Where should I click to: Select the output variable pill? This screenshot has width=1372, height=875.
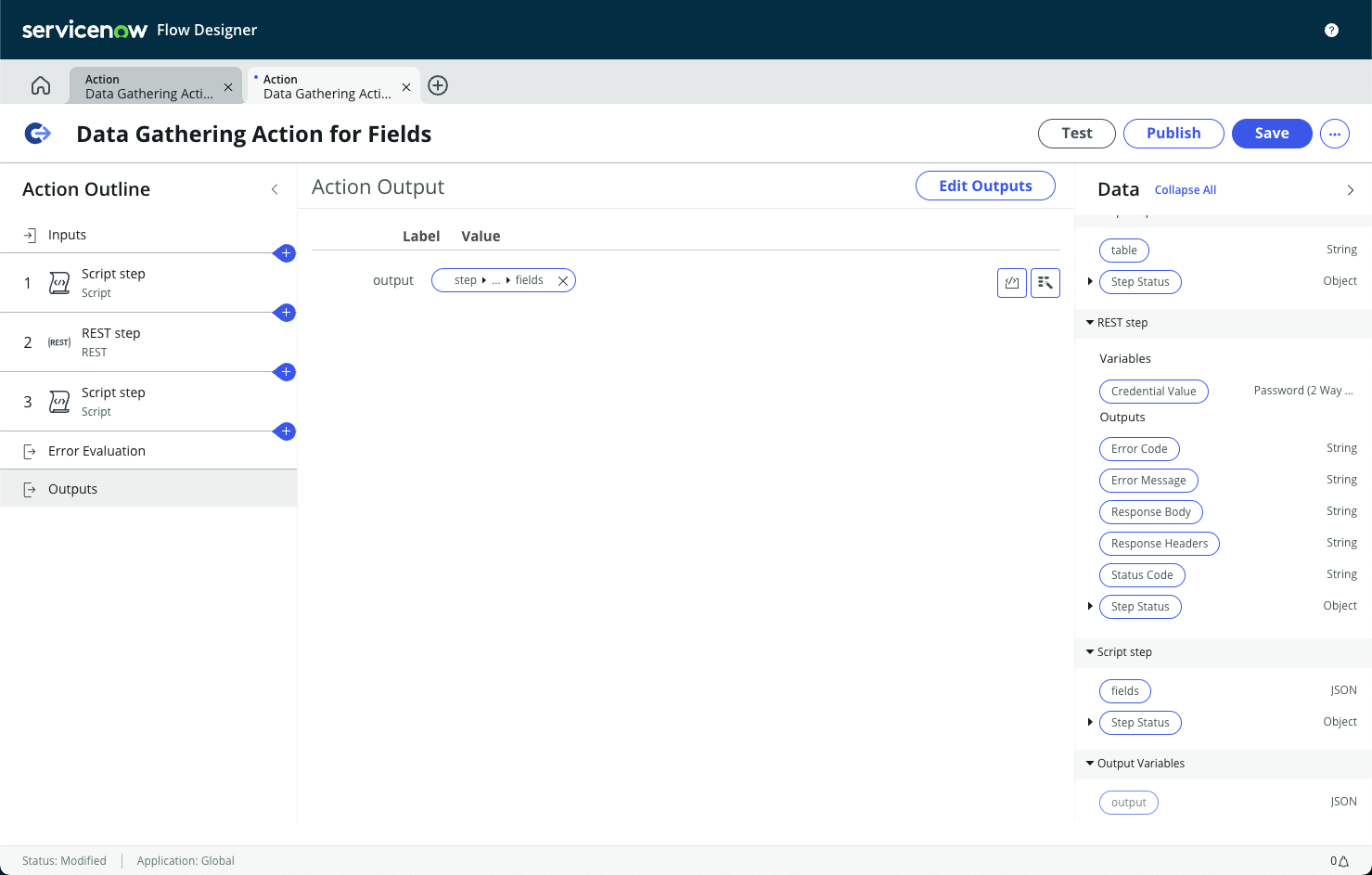(x=1129, y=803)
